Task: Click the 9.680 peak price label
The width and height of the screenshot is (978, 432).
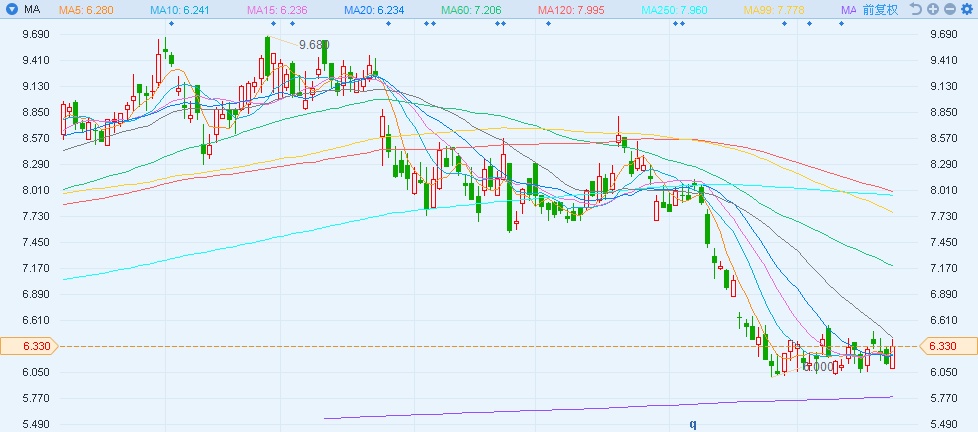Action: [x=313, y=45]
